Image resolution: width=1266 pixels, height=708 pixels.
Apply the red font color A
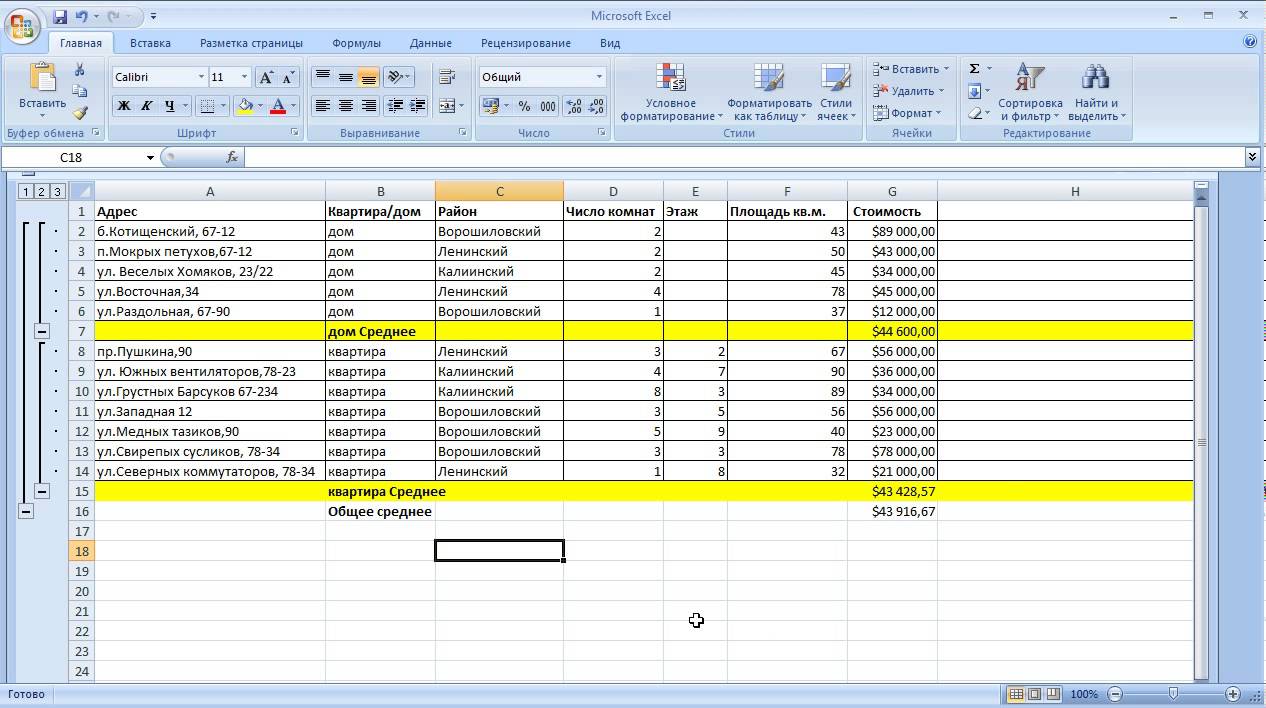[x=279, y=106]
